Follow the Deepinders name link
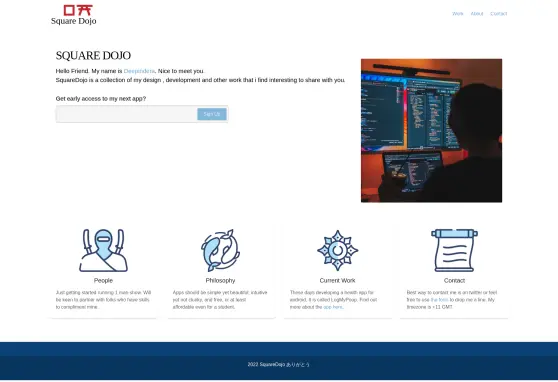This screenshot has height=382, width=558. click(139, 71)
